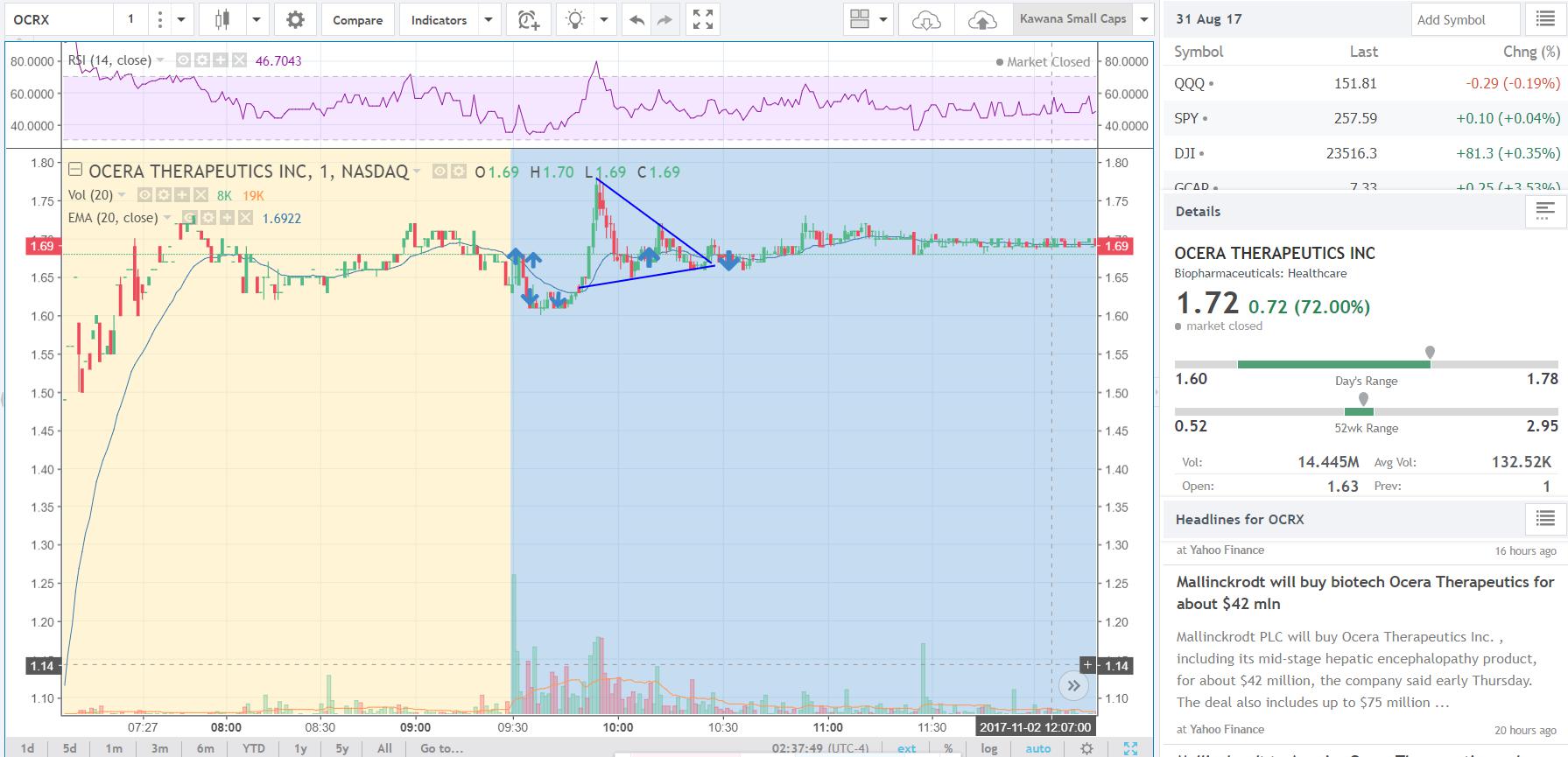Screen dimensions: 1568x757
Task: Open the Mallinckrodt will buy biotech headline
Action: (x=1365, y=592)
